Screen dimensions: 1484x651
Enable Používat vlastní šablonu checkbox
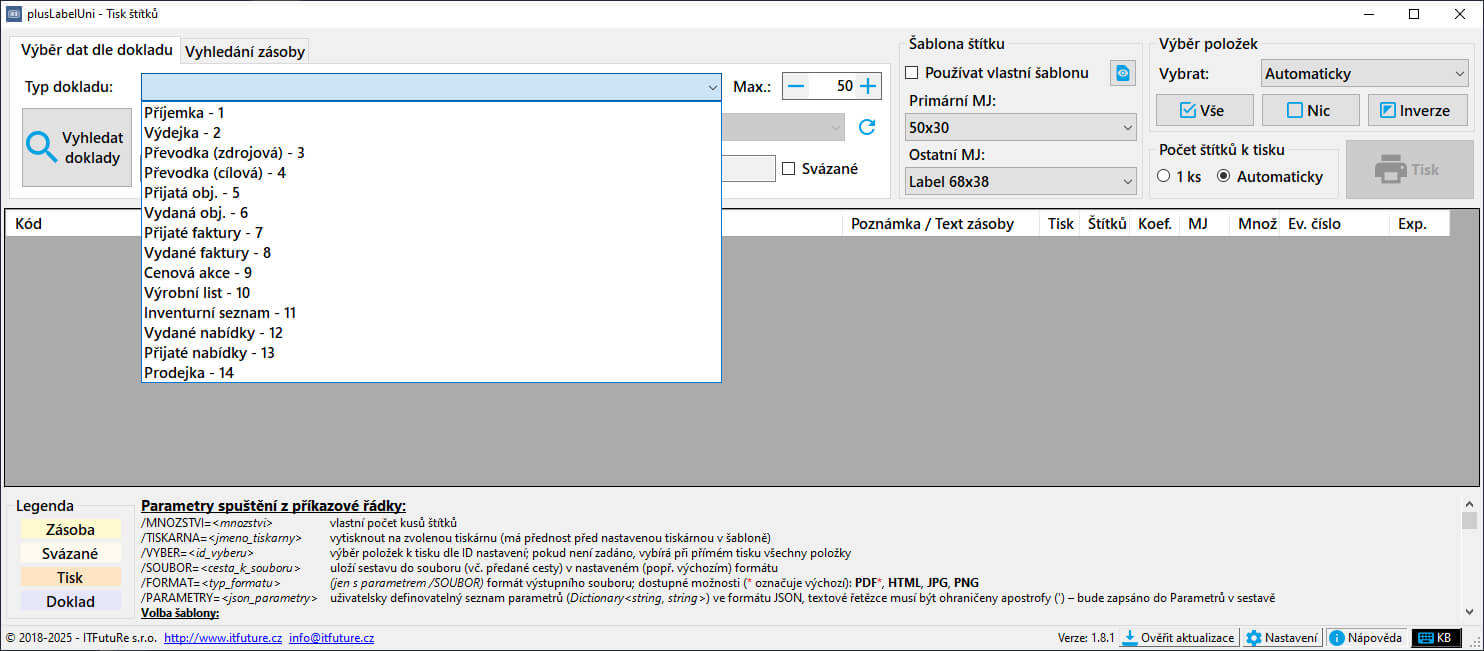coord(912,73)
